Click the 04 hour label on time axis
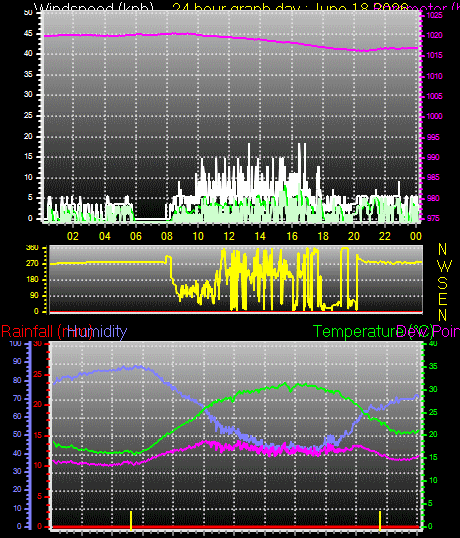 coord(105,236)
